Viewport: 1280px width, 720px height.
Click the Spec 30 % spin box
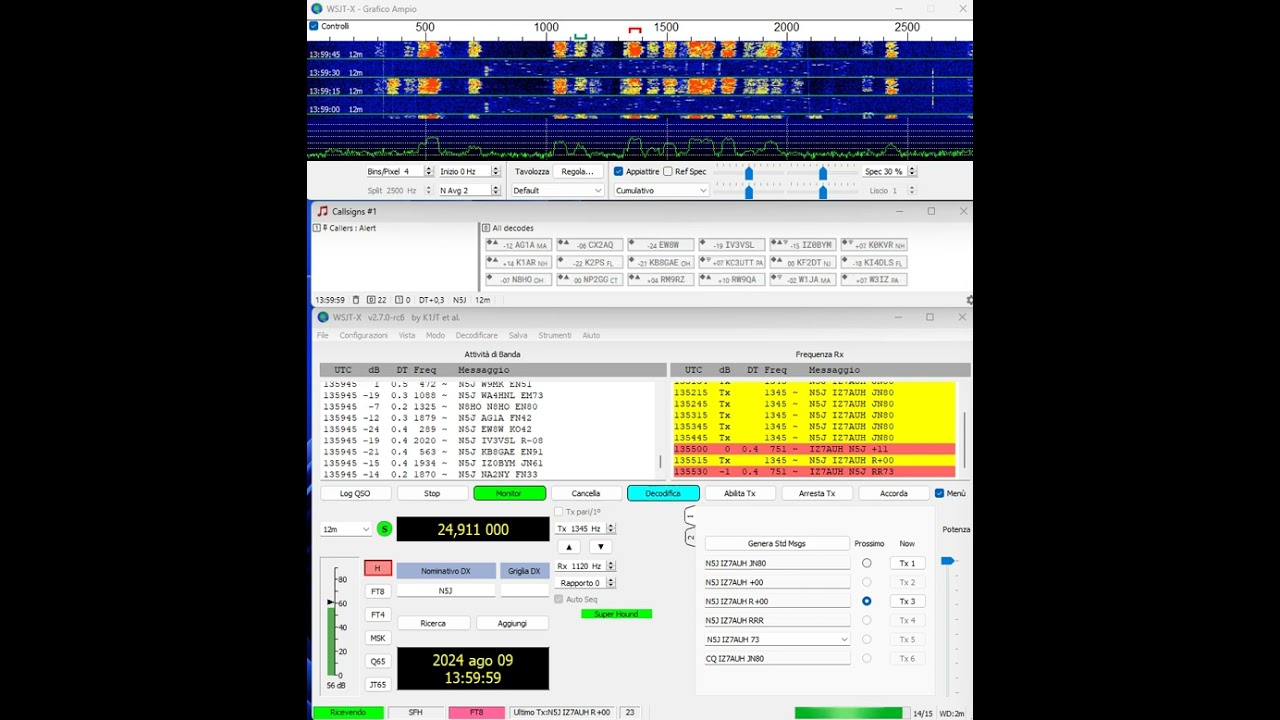point(889,172)
